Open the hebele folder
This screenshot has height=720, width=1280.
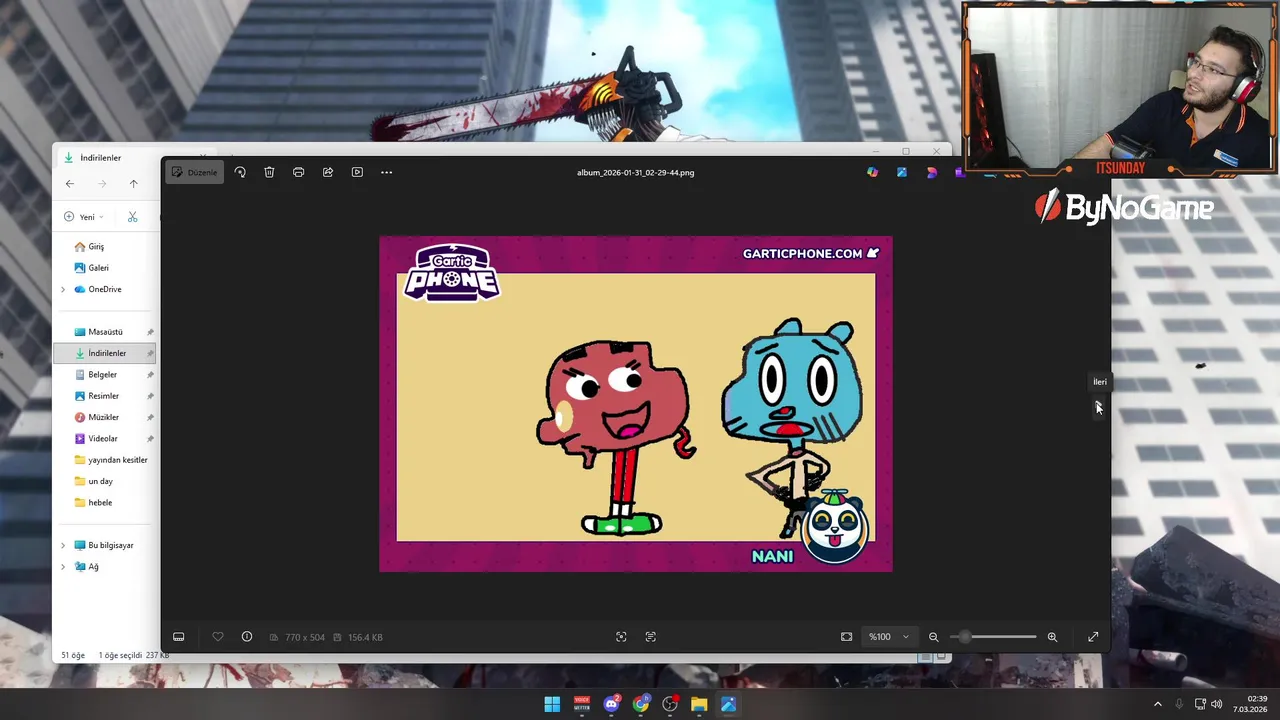pos(100,503)
